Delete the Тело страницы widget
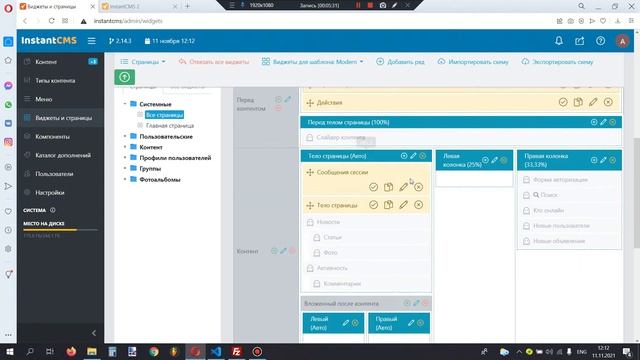Screen dimensions: 640x360 418,205
